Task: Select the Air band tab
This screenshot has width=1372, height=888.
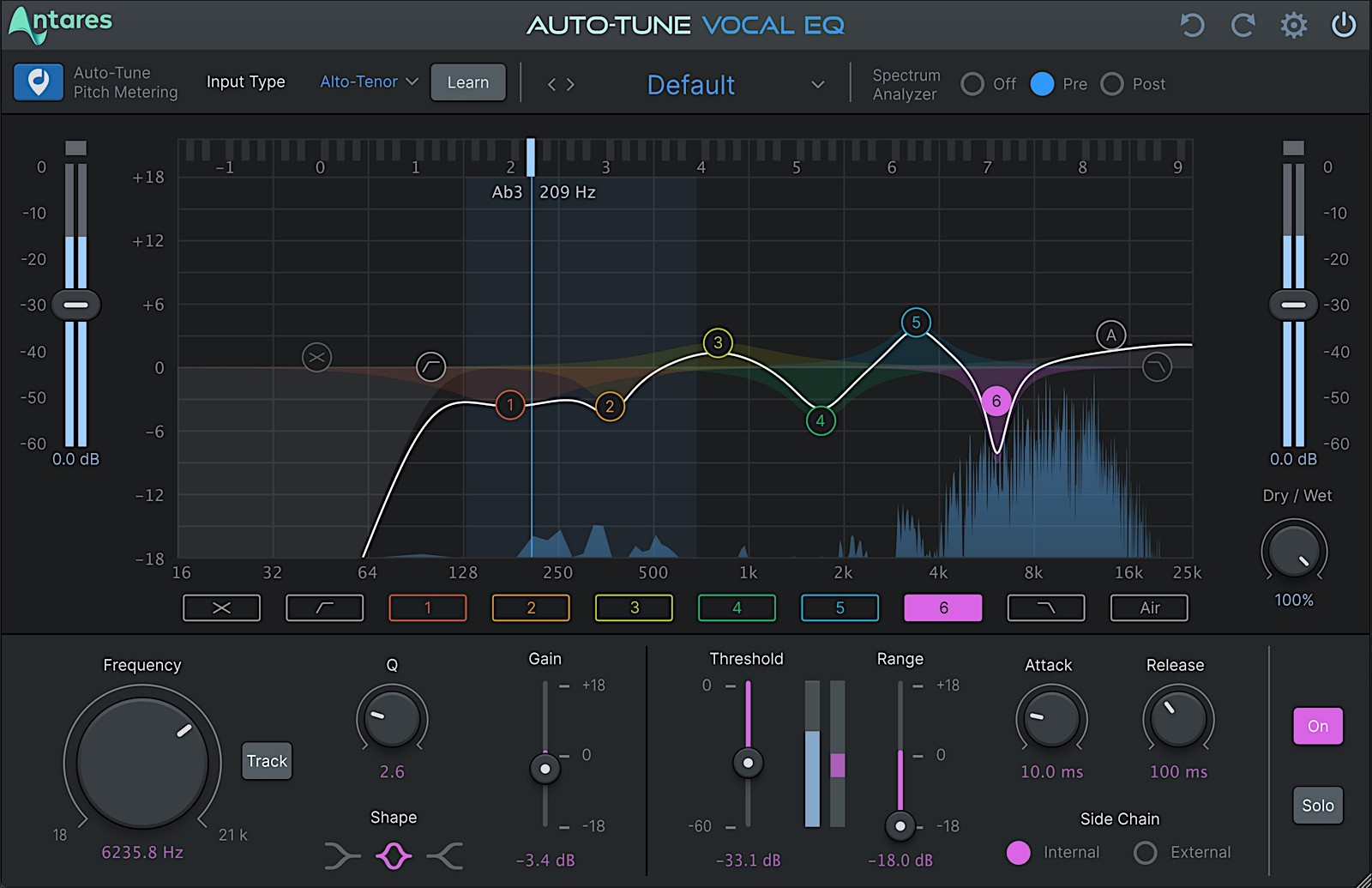Action: 1149,607
